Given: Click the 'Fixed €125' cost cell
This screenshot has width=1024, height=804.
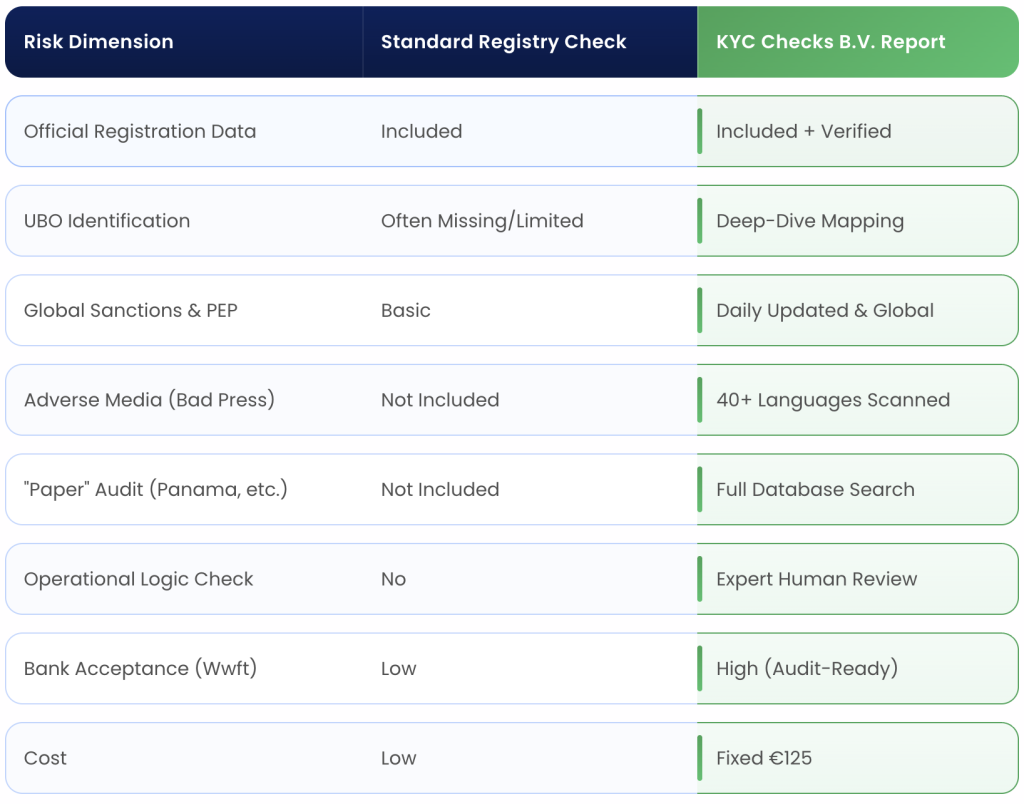Looking at the screenshot, I should pos(764,758).
